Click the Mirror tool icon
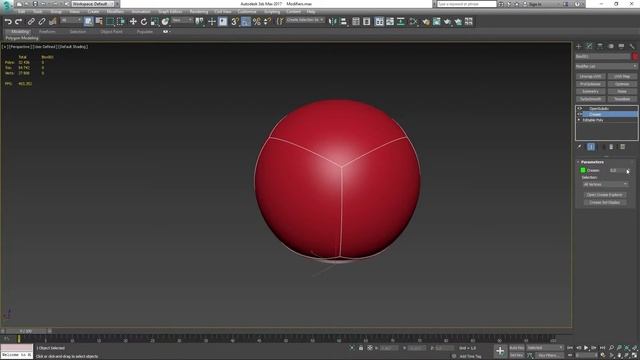640x360 pixels. click(333, 22)
